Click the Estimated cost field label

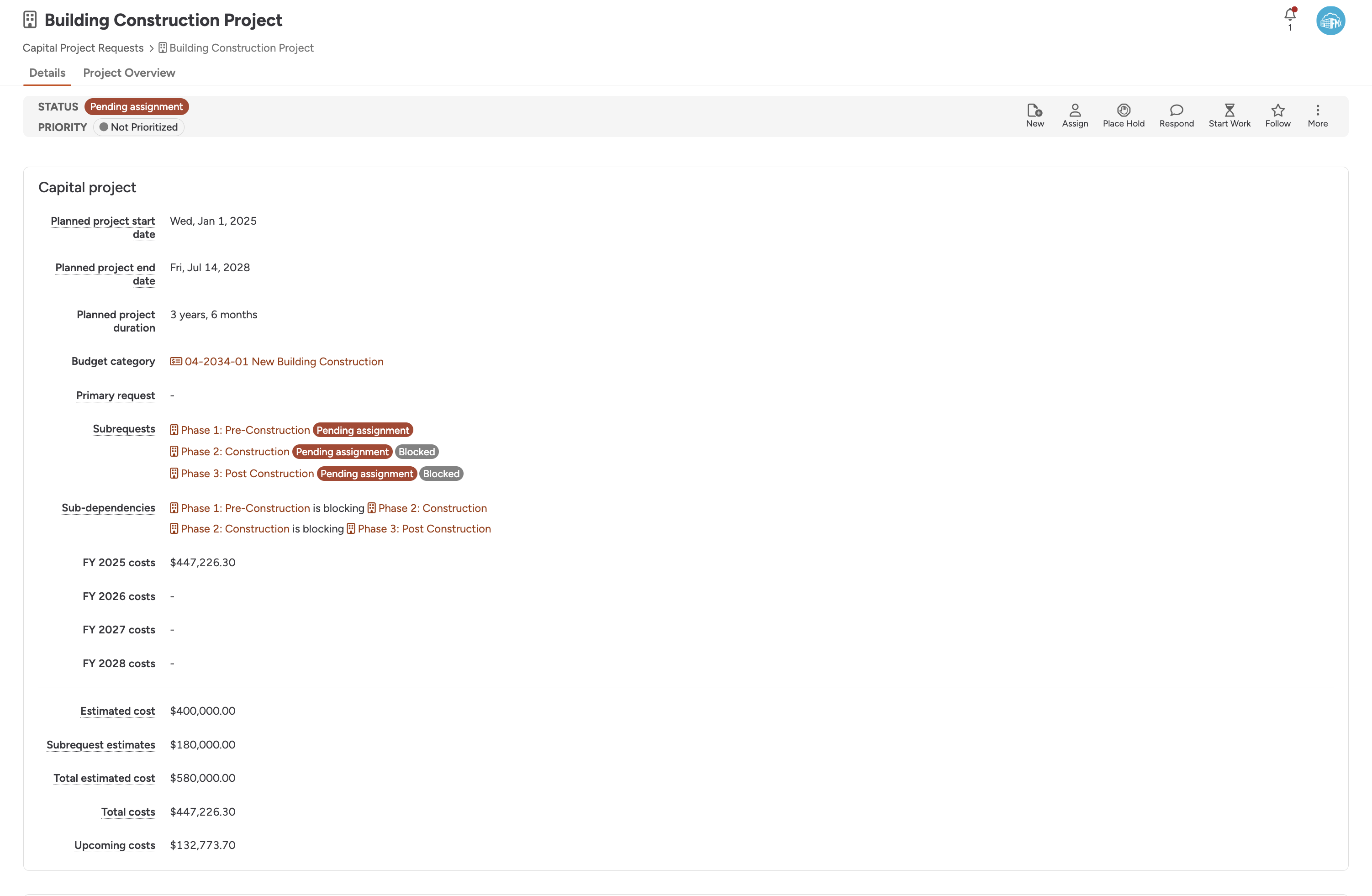pyautogui.click(x=117, y=711)
